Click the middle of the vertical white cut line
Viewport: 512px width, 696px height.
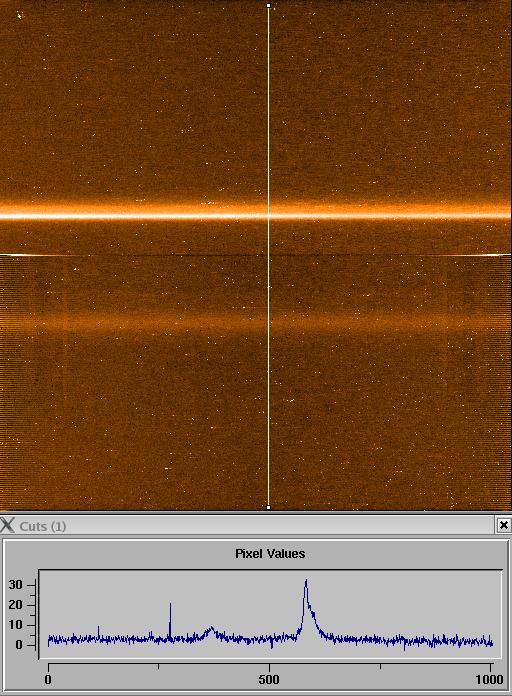point(268,256)
